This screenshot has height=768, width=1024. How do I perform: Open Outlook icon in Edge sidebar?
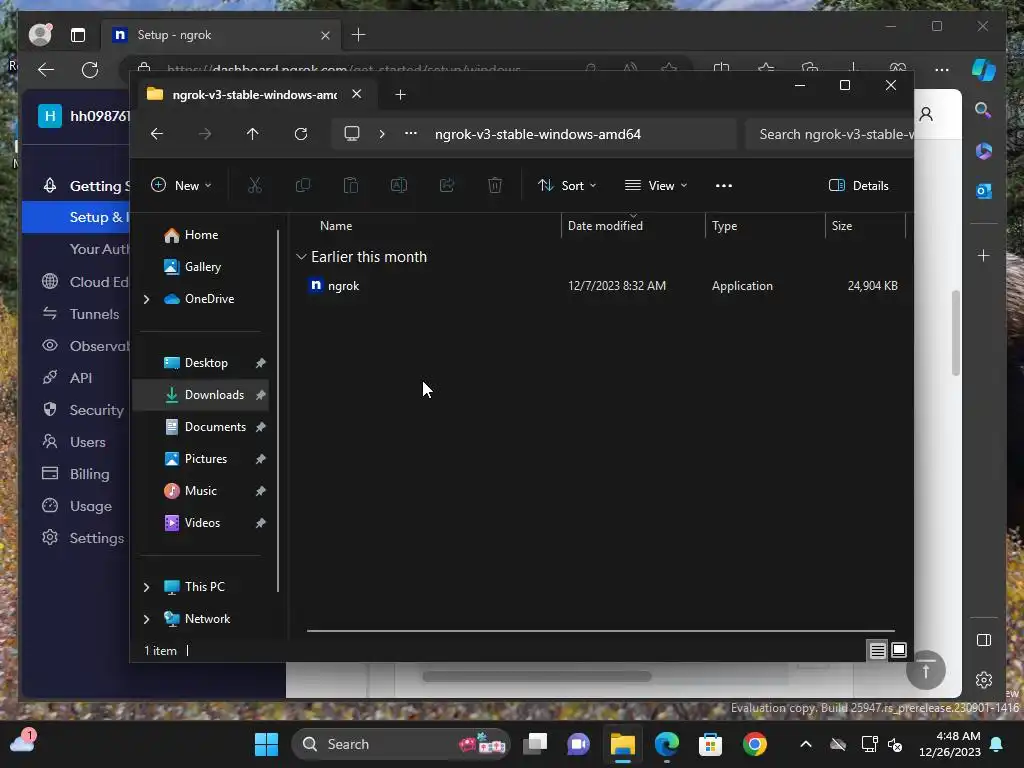pyautogui.click(x=984, y=191)
